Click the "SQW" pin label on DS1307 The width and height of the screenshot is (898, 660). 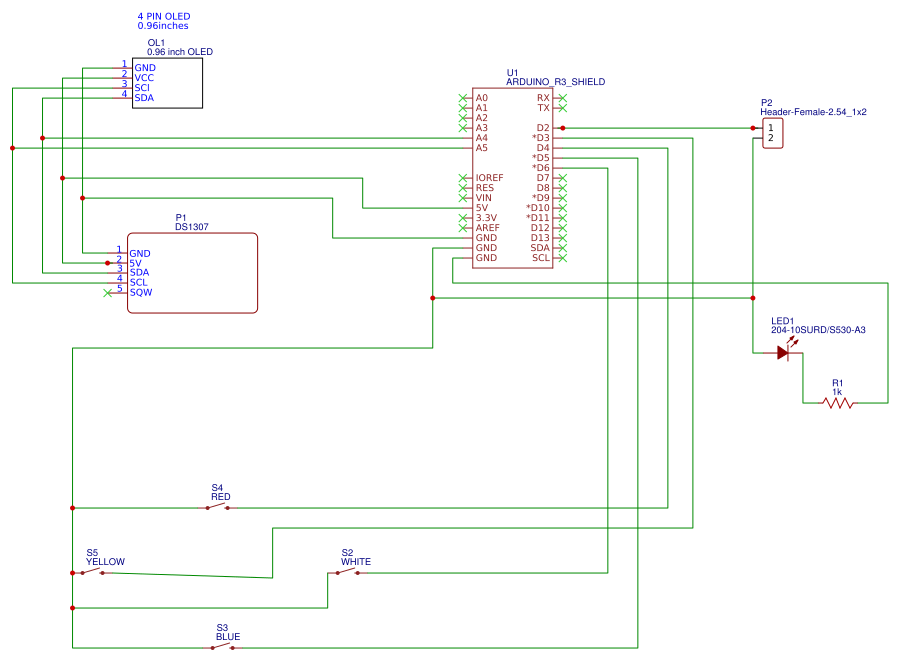141,293
